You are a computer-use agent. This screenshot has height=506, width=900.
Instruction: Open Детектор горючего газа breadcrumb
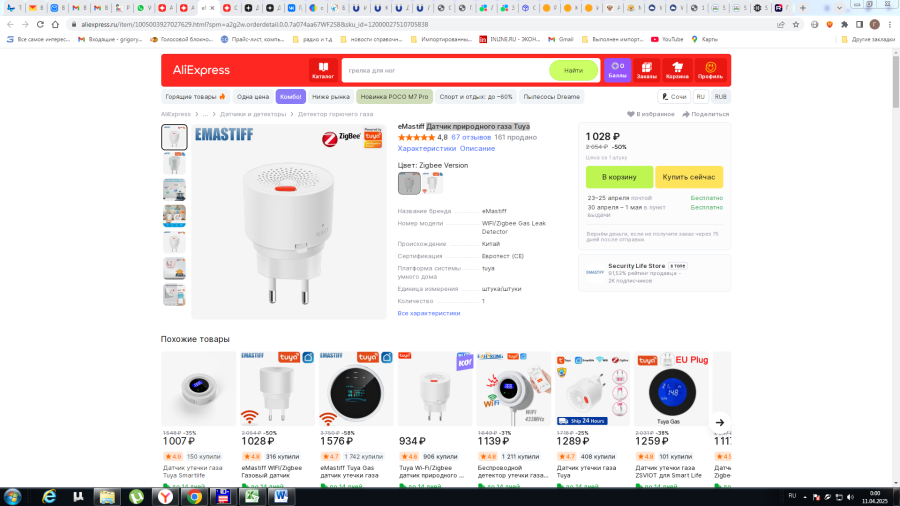pos(335,114)
